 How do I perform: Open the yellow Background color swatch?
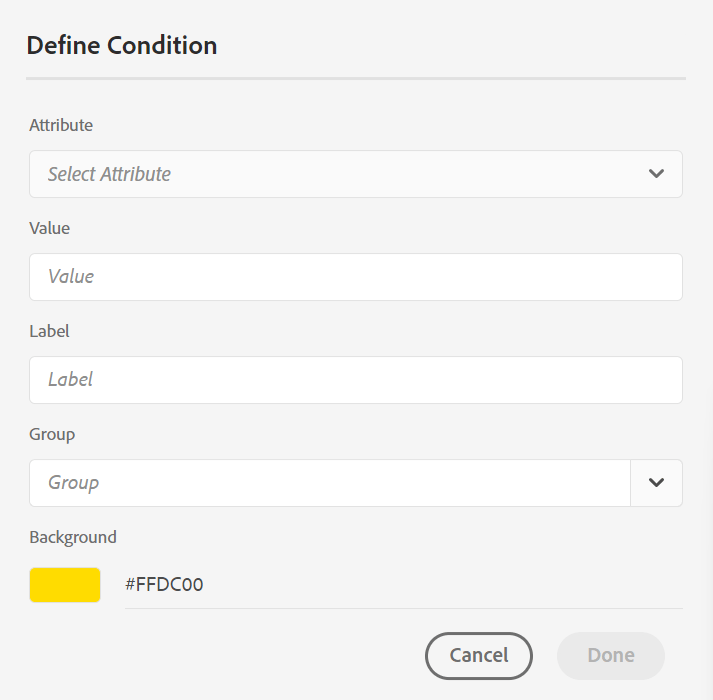65,585
